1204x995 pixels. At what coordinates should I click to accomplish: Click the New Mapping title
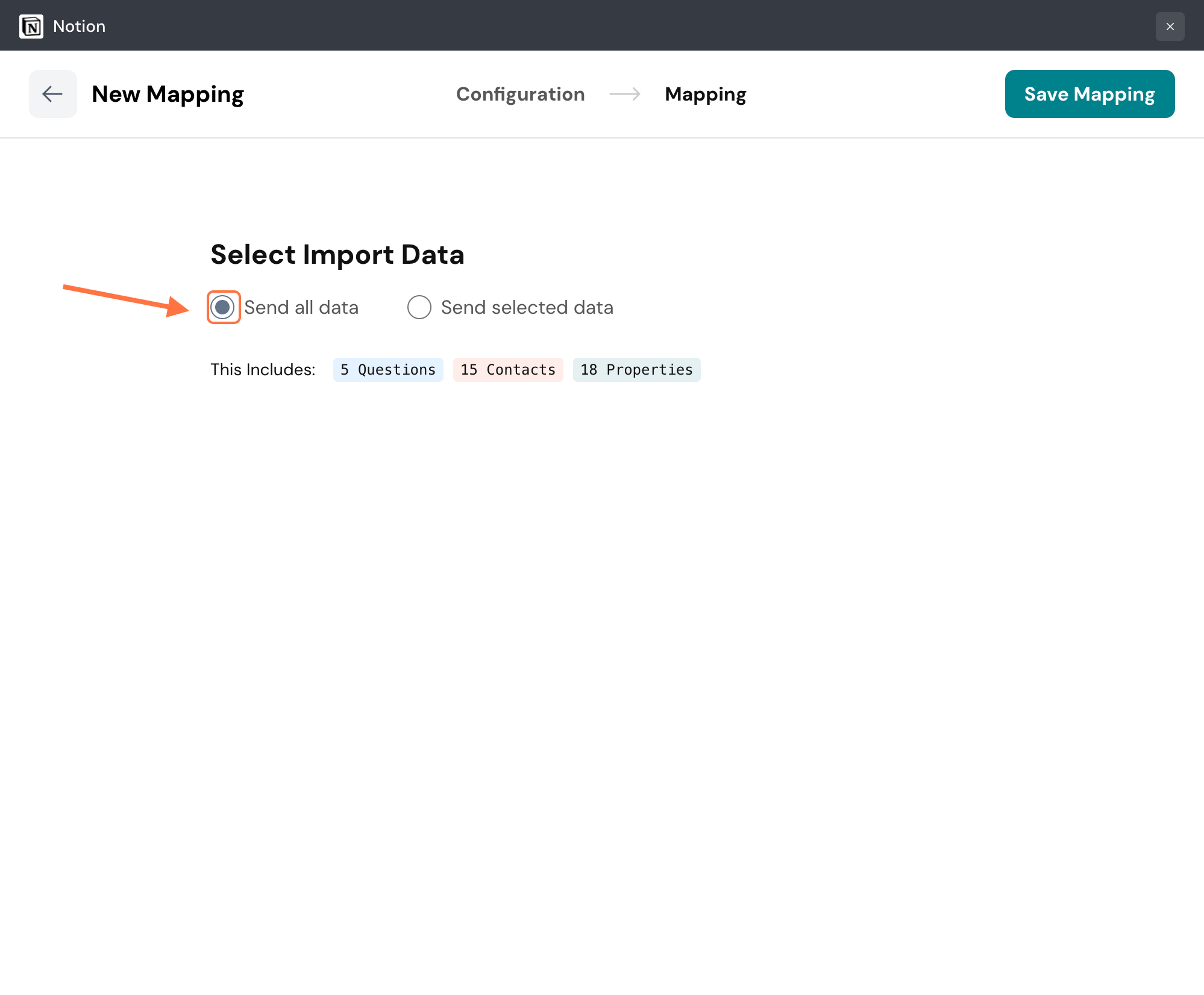[x=168, y=94]
